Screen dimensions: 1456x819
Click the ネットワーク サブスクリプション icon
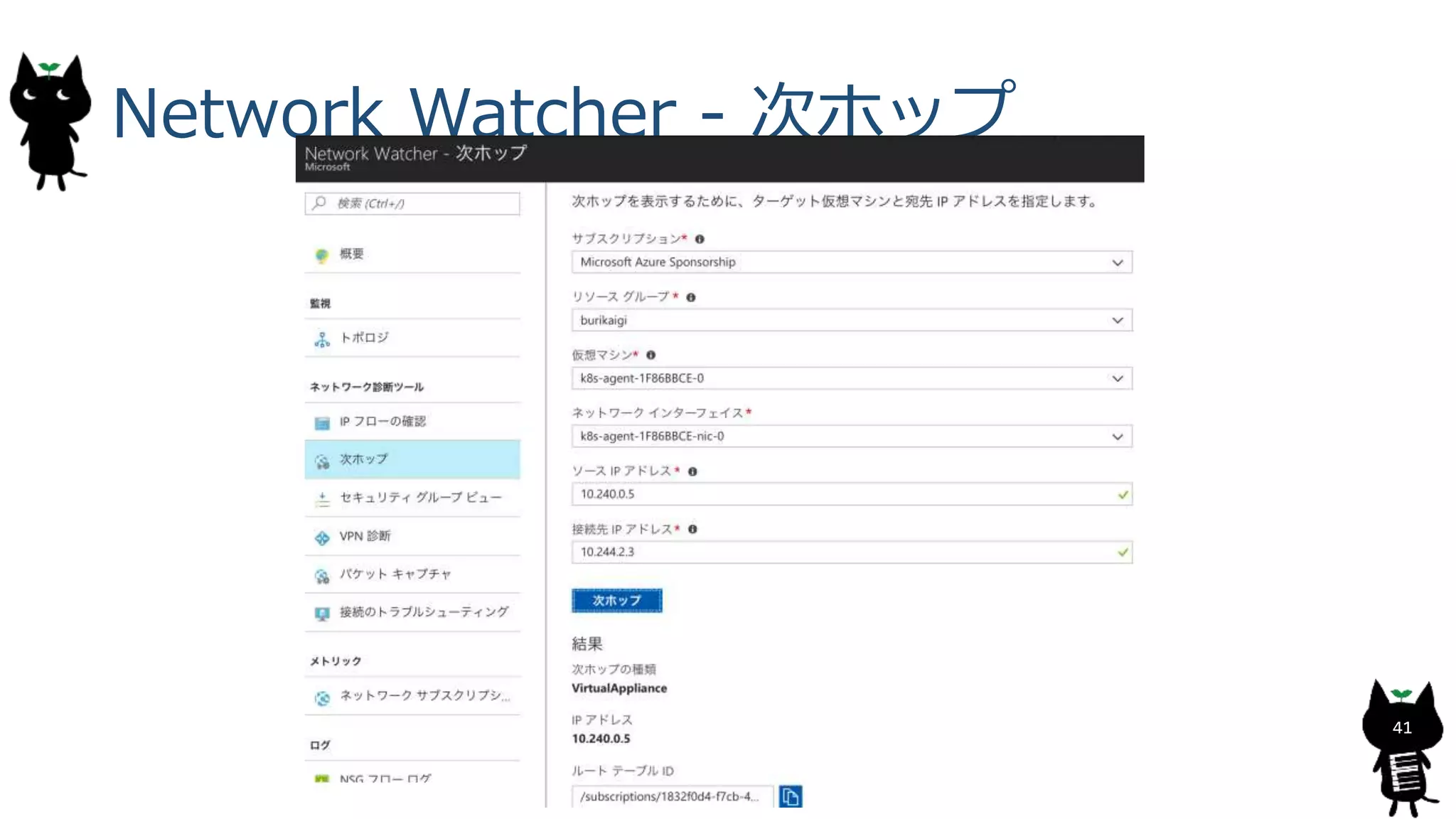(322, 698)
